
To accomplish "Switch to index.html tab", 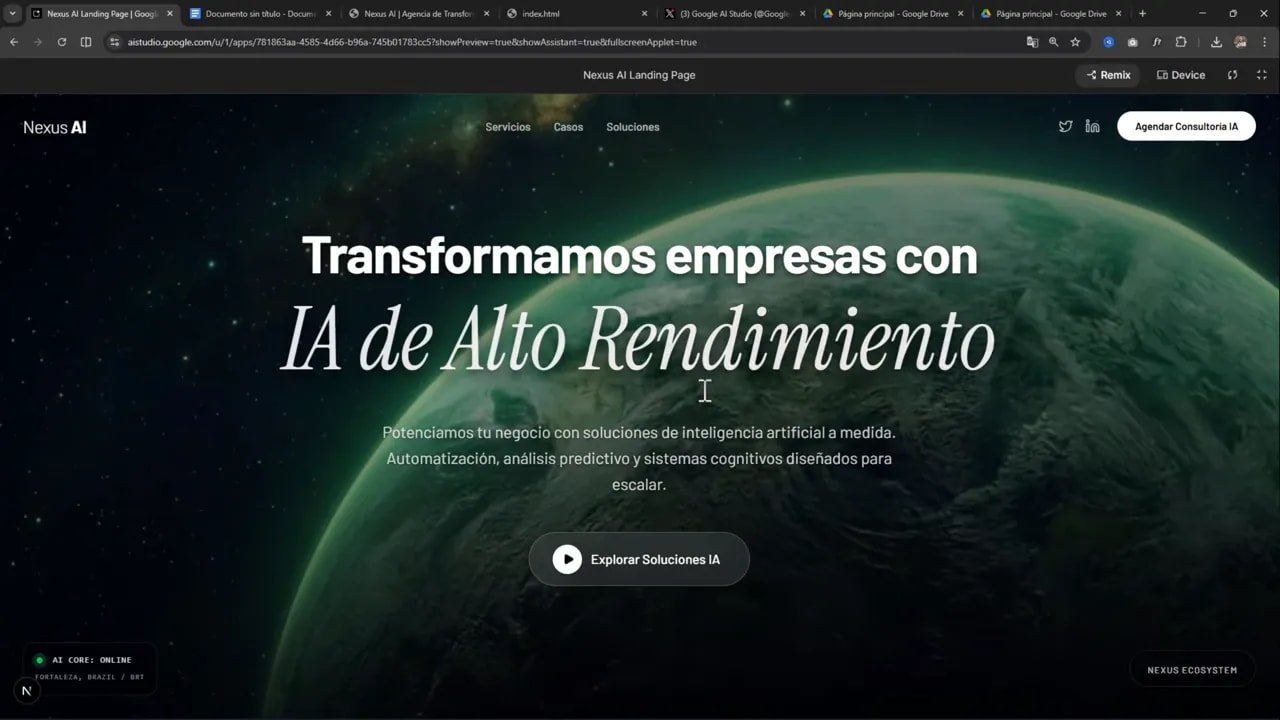I will click(x=577, y=14).
